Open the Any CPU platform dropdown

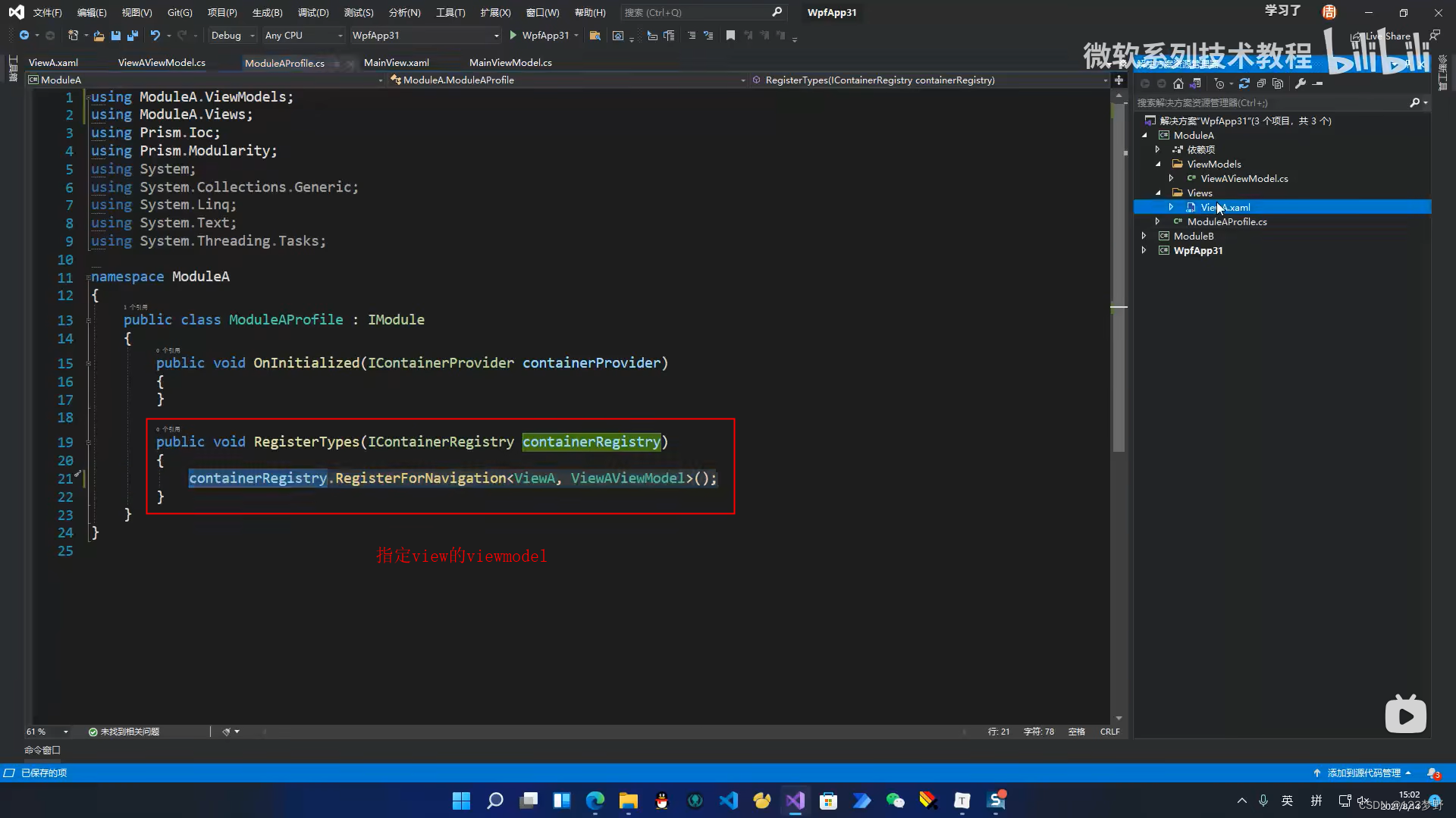click(x=303, y=36)
